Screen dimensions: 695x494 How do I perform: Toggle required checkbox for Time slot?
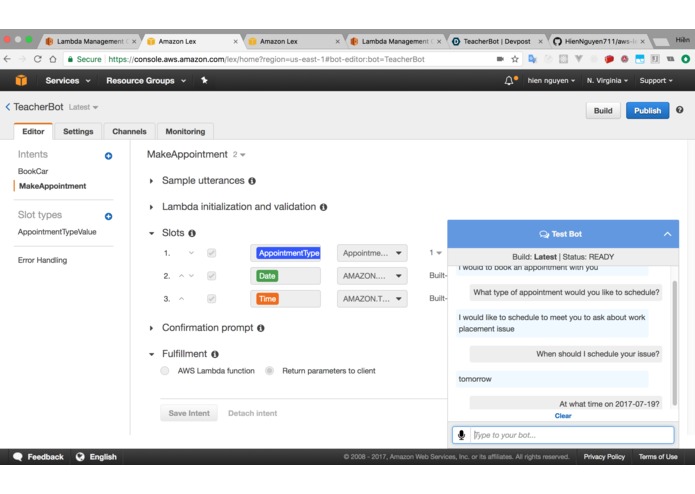211,299
